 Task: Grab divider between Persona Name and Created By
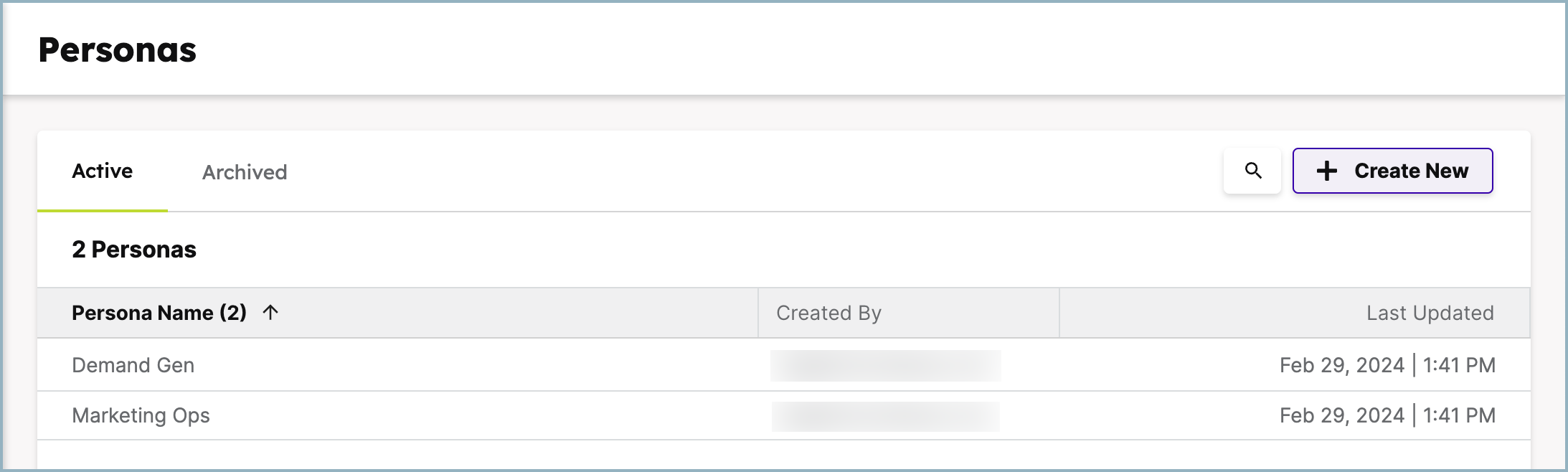(758, 313)
